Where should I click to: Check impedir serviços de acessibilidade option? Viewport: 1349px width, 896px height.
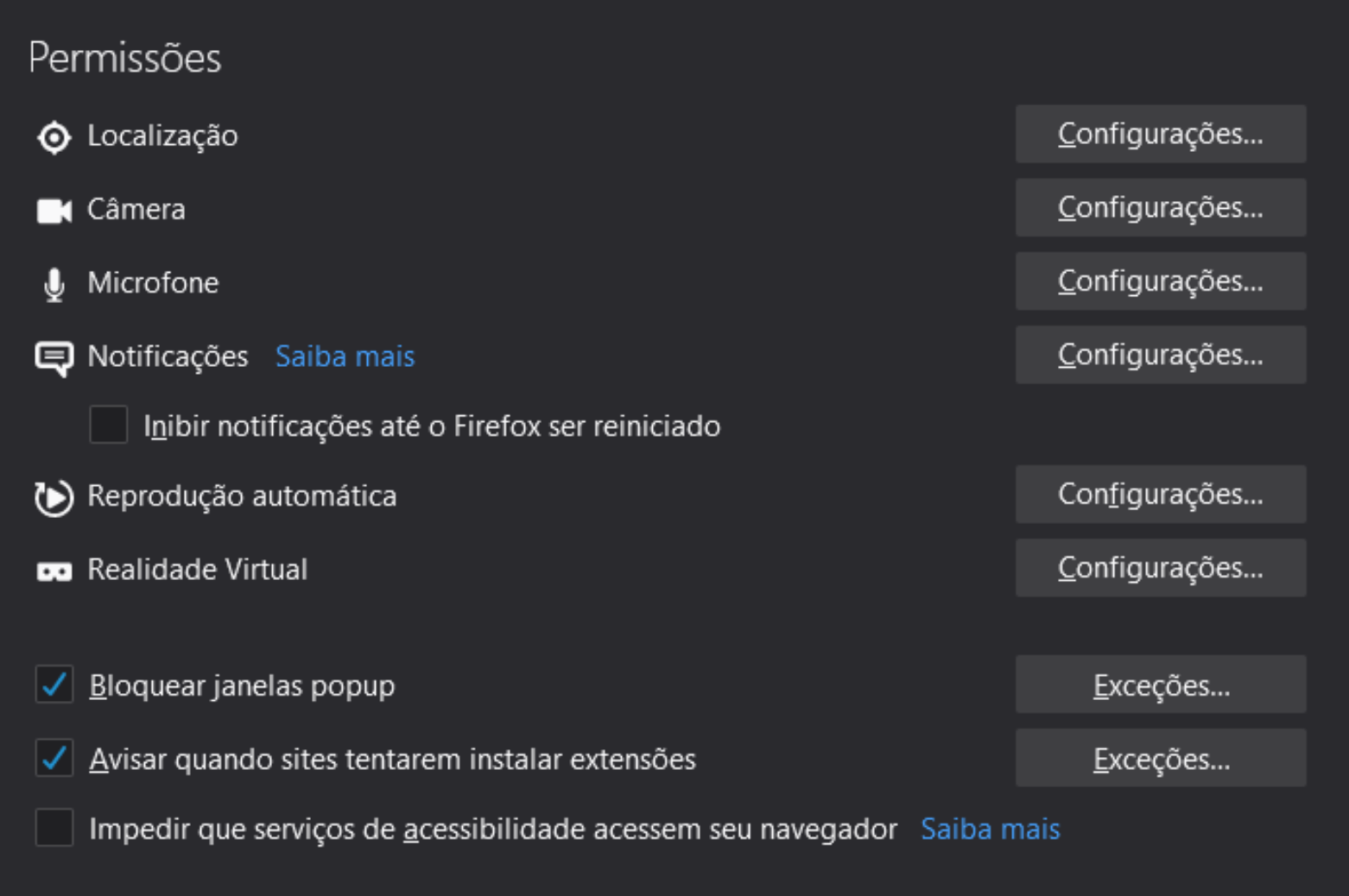coord(54,828)
